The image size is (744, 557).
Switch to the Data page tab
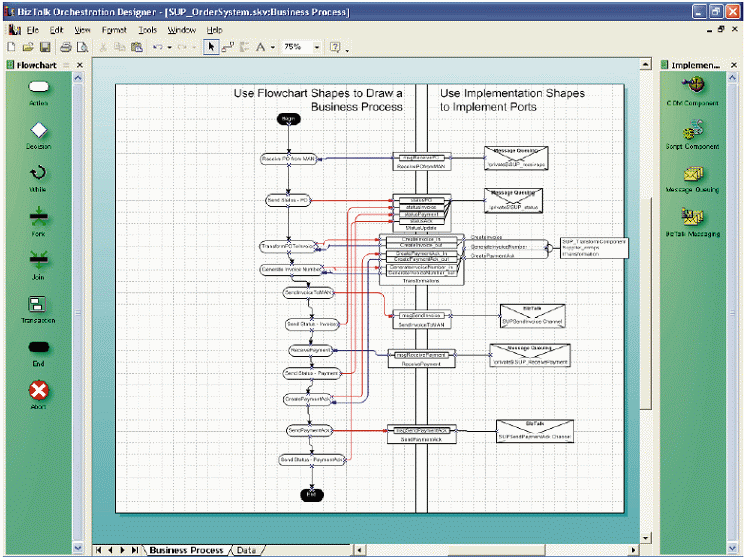(x=246, y=550)
